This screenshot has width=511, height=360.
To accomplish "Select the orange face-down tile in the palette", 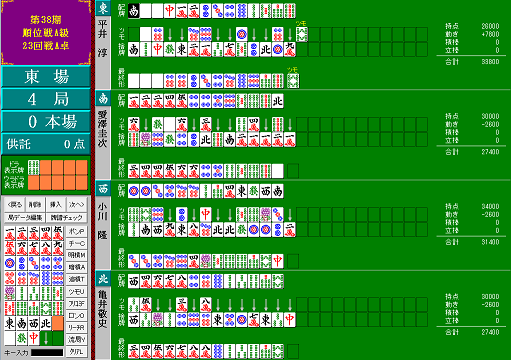I will (x=58, y=323).
